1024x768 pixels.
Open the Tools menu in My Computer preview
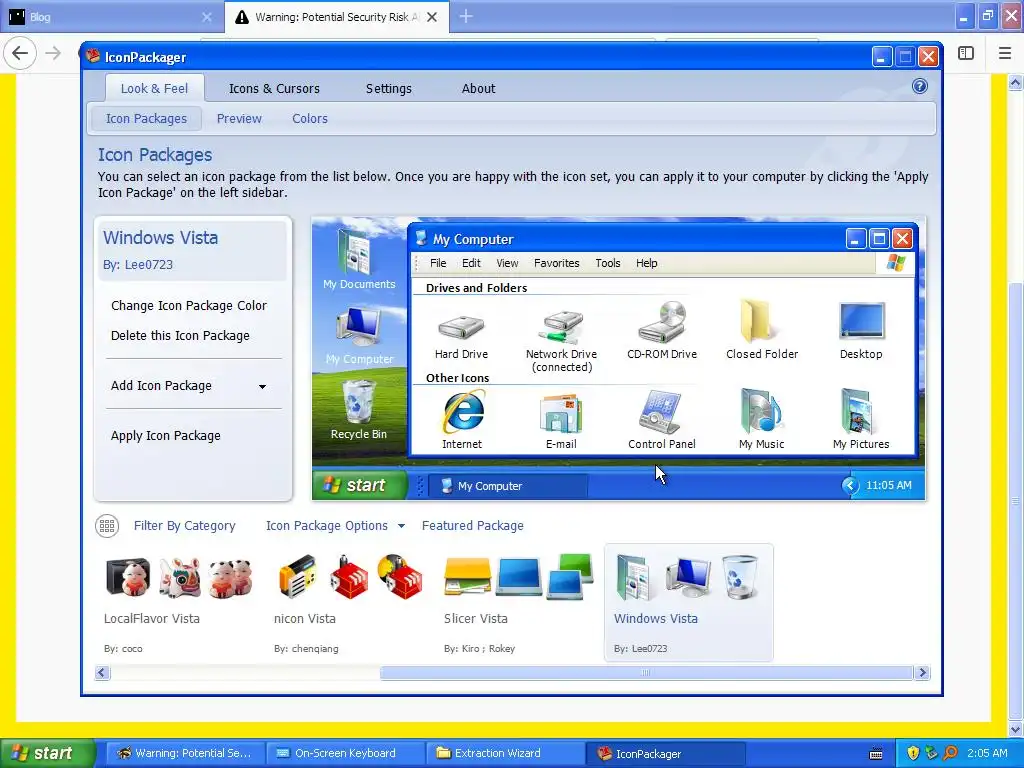(x=607, y=263)
